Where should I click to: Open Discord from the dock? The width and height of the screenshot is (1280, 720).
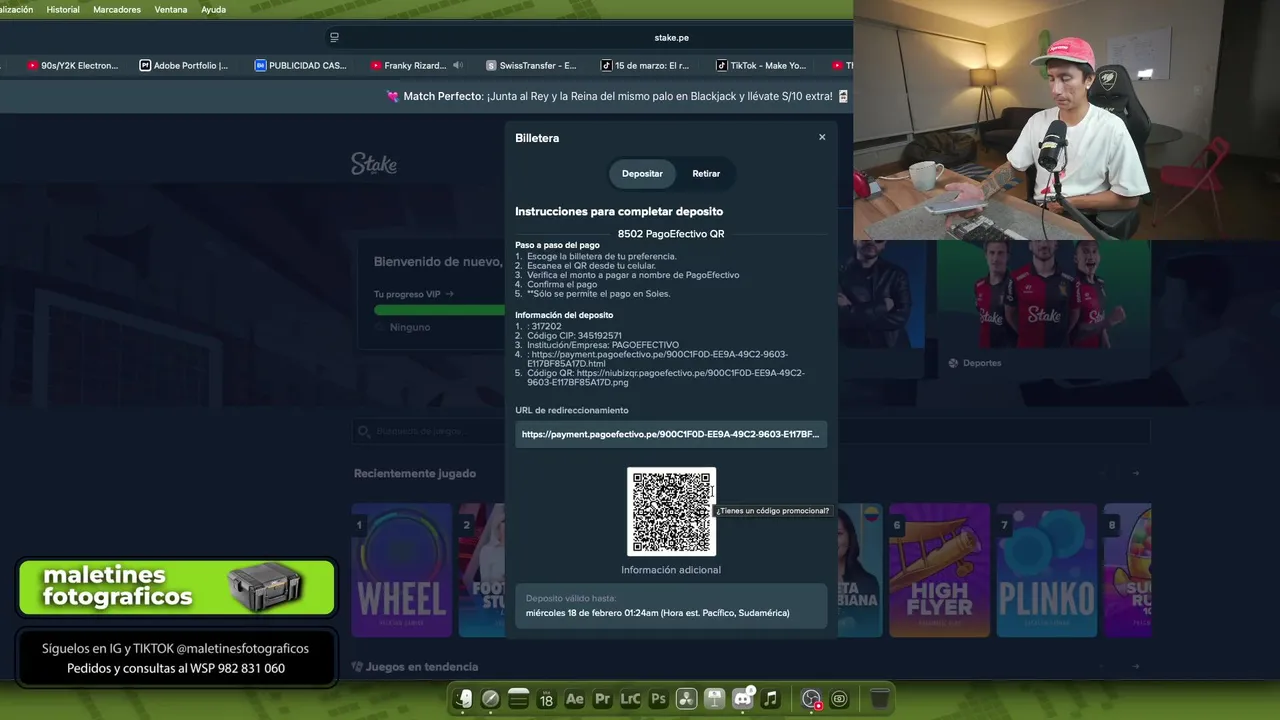click(x=742, y=699)
